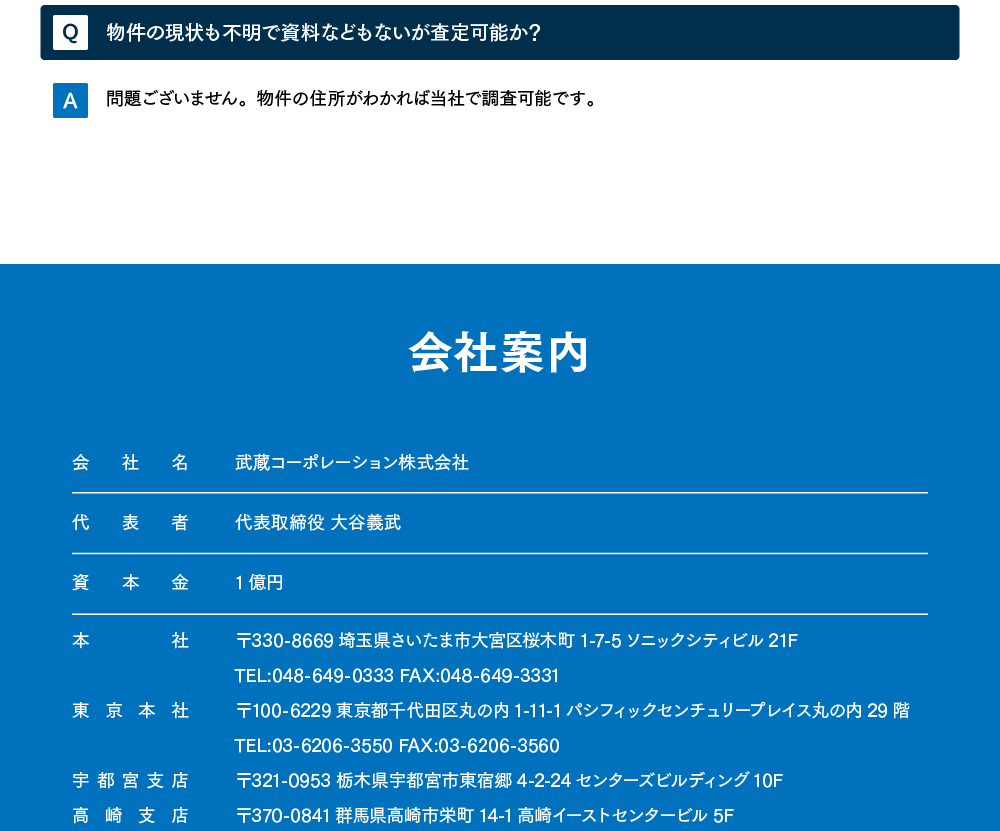Screen dimensions: 1000x831
Task: Select the 〒321-0953 栃木県宇都宮市 address
Action: coord(509,781)
